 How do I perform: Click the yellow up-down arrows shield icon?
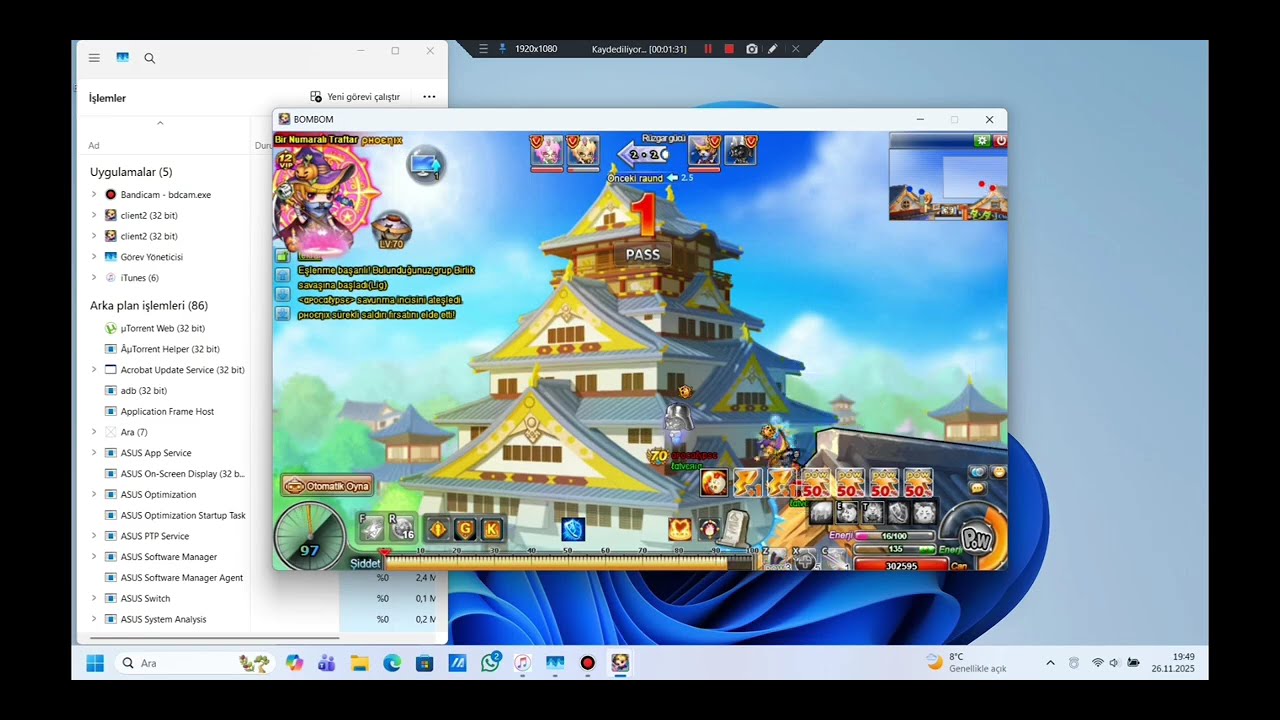pos(438,529)
